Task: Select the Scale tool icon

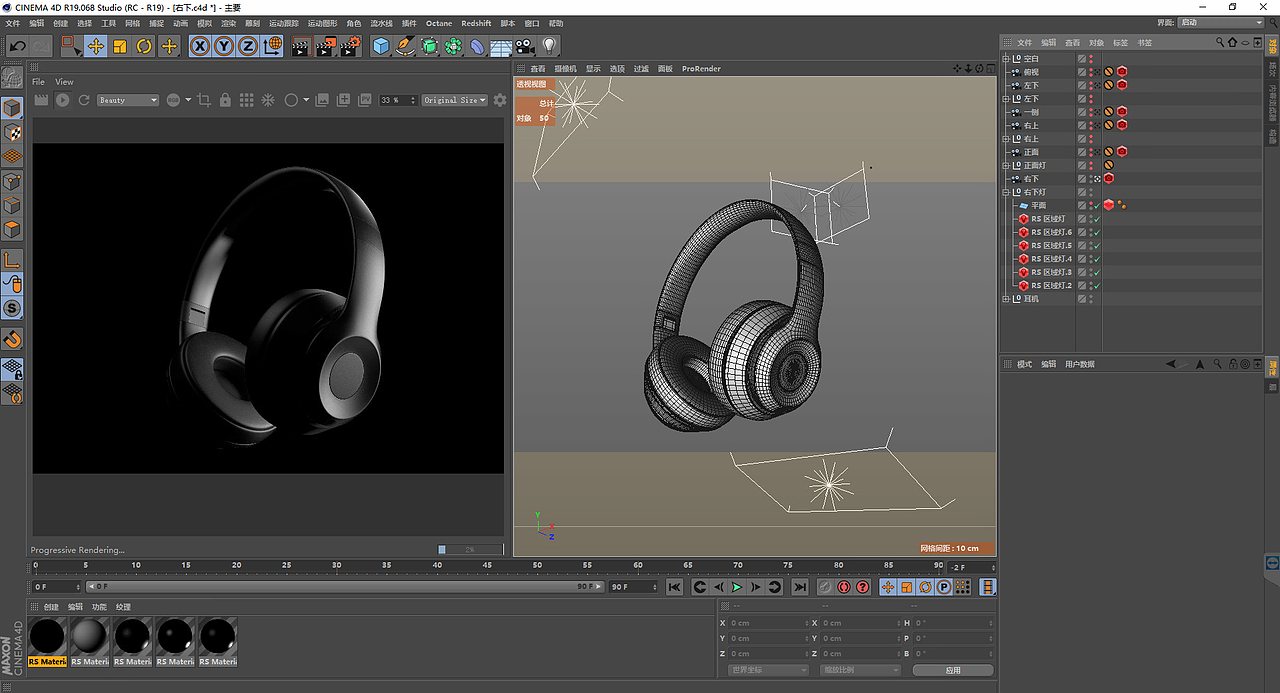Action: click(120, 46)
